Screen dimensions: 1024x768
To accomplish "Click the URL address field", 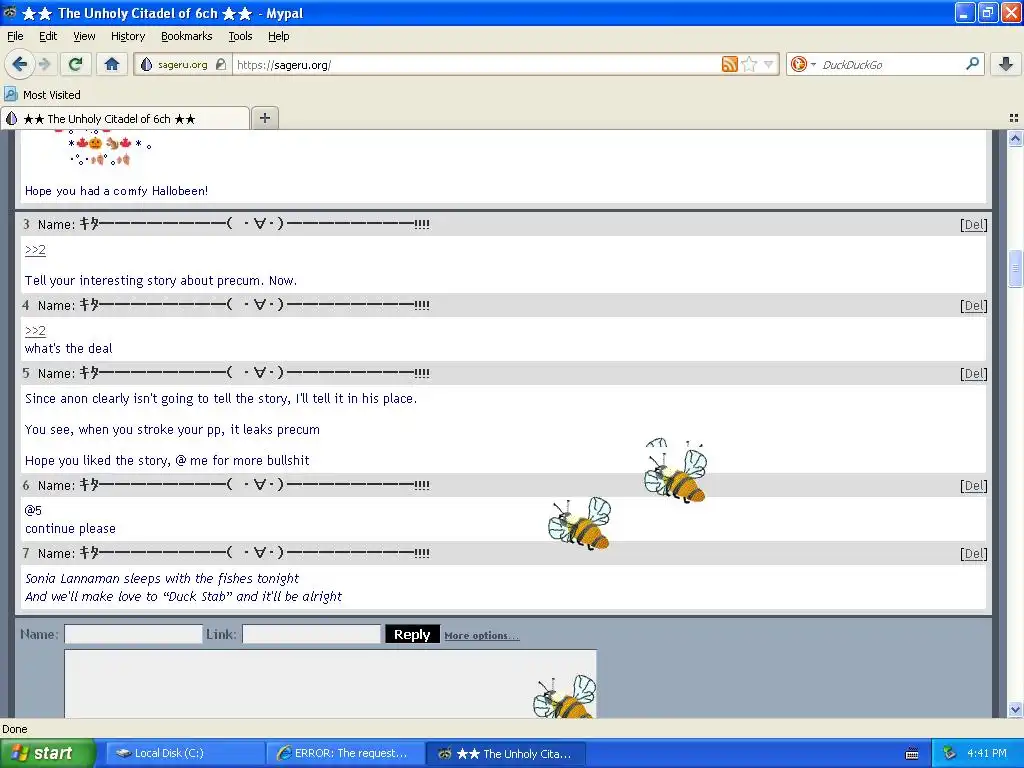I will coord(477,65).
